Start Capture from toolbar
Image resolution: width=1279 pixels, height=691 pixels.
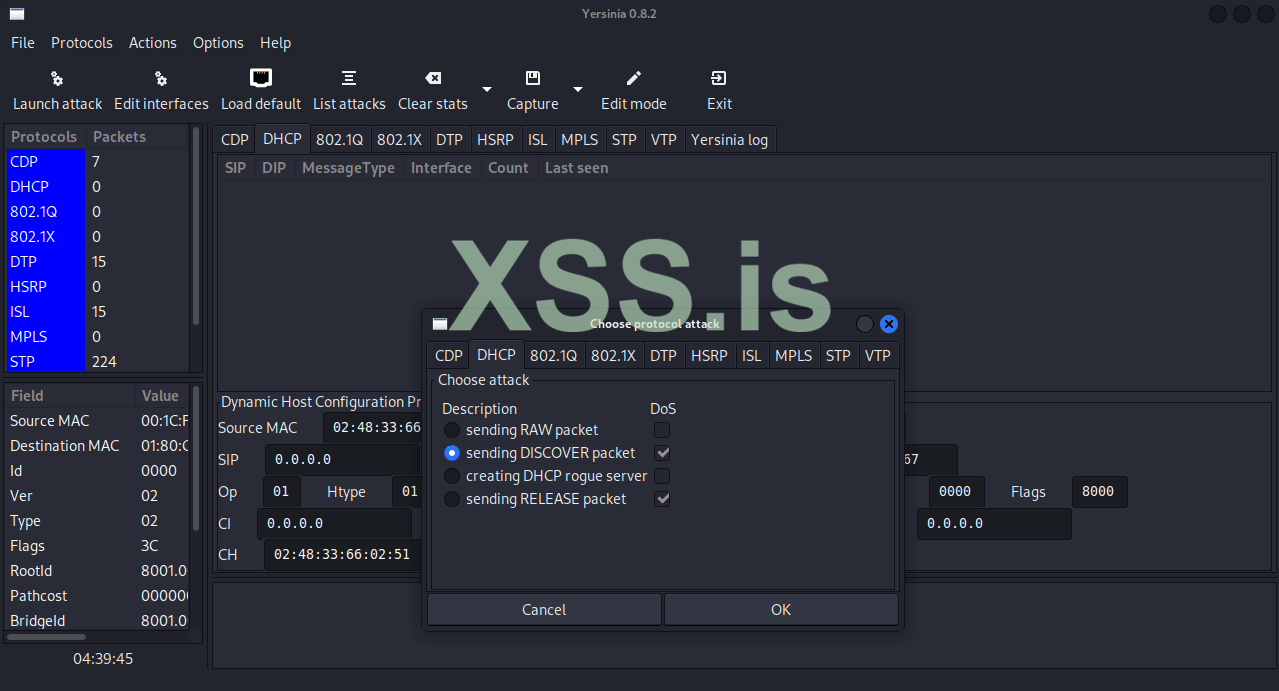tap(533, 91)
